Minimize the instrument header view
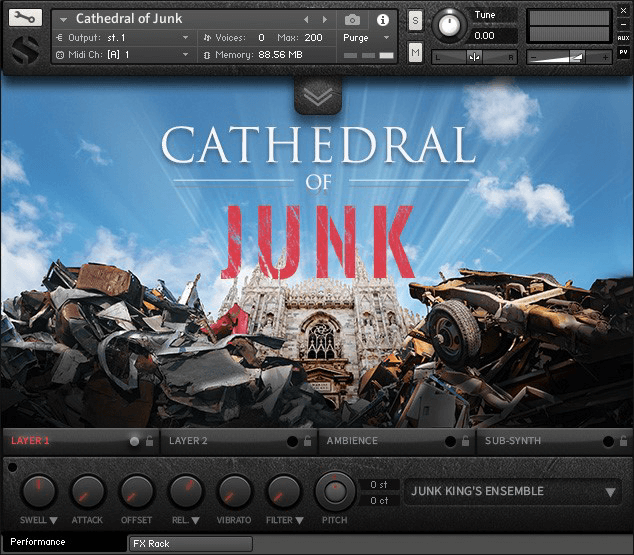 (623, 25)
